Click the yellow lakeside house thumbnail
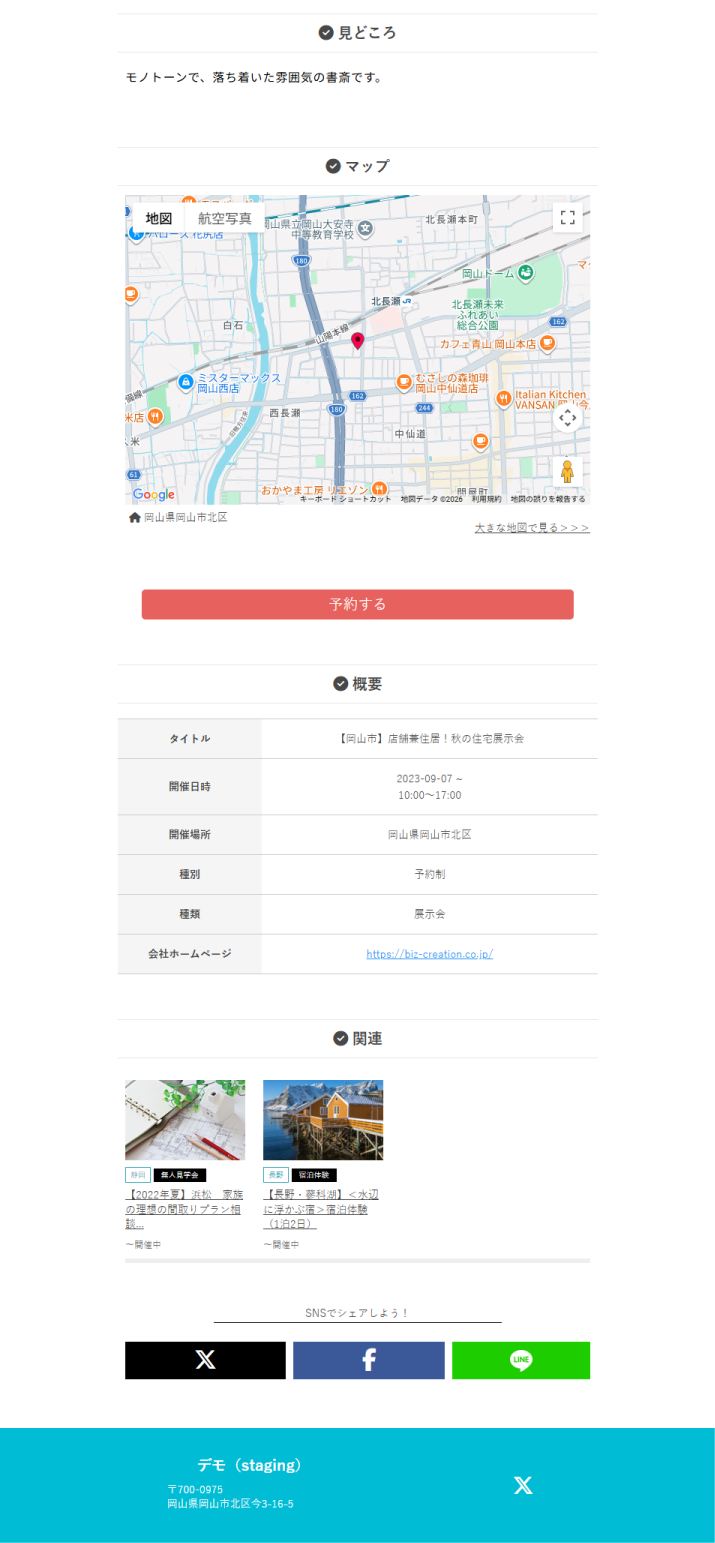Viewport: 715px width, 1543px height. pyautogui.click(x=323, y=1119)
